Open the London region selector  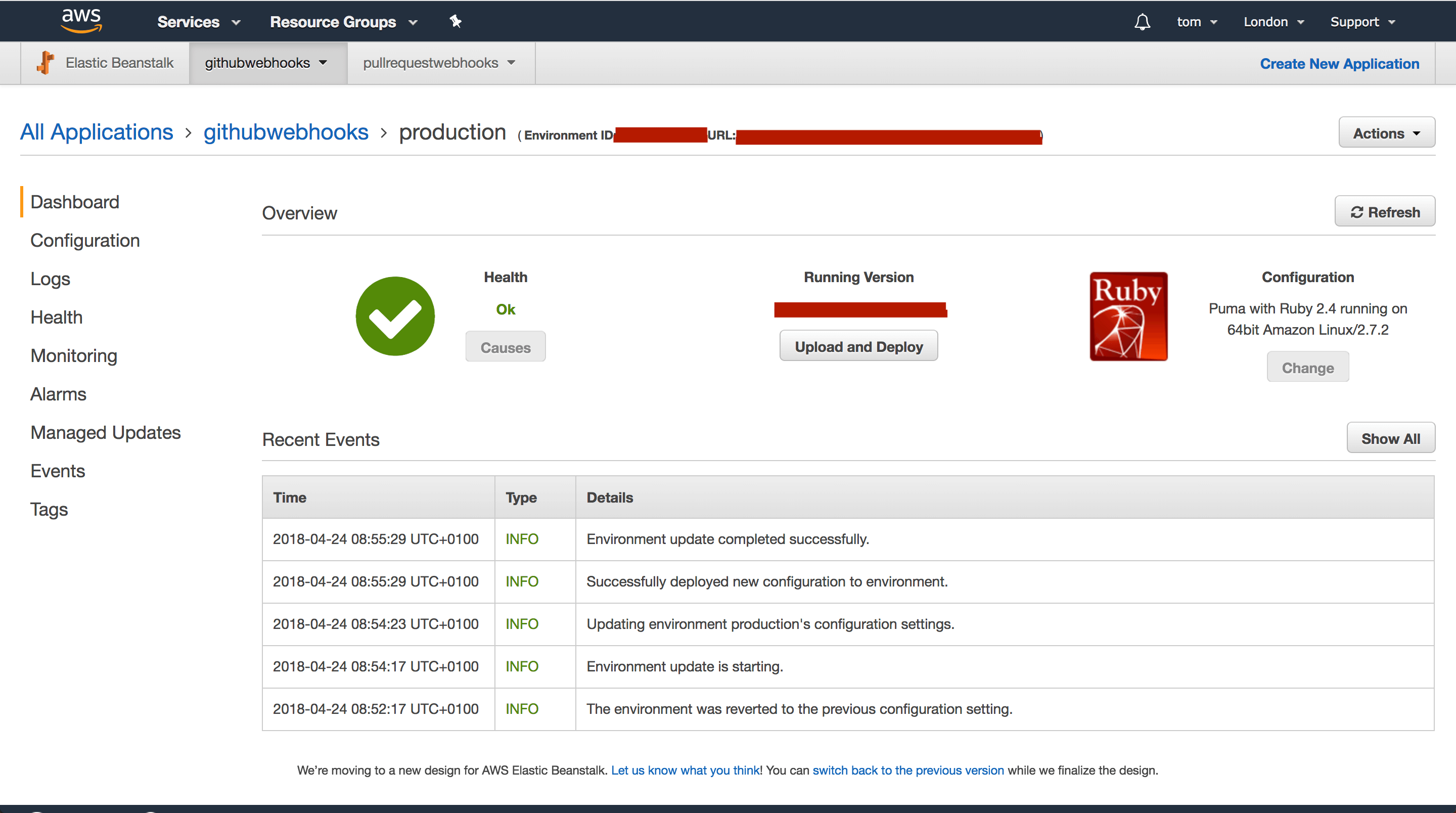click(x=1273, y=21)
